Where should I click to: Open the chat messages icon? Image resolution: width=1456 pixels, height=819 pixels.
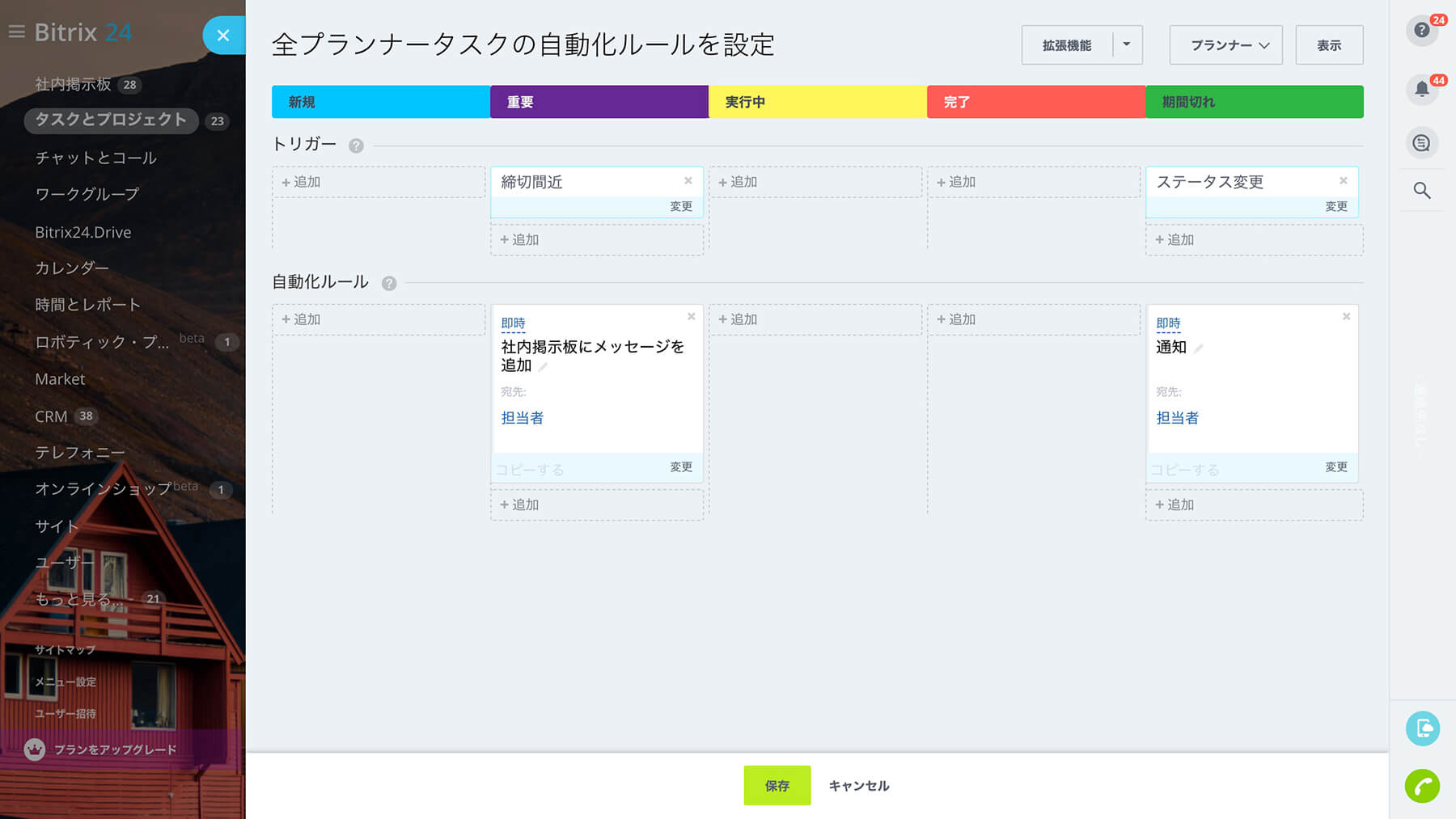1421,143
